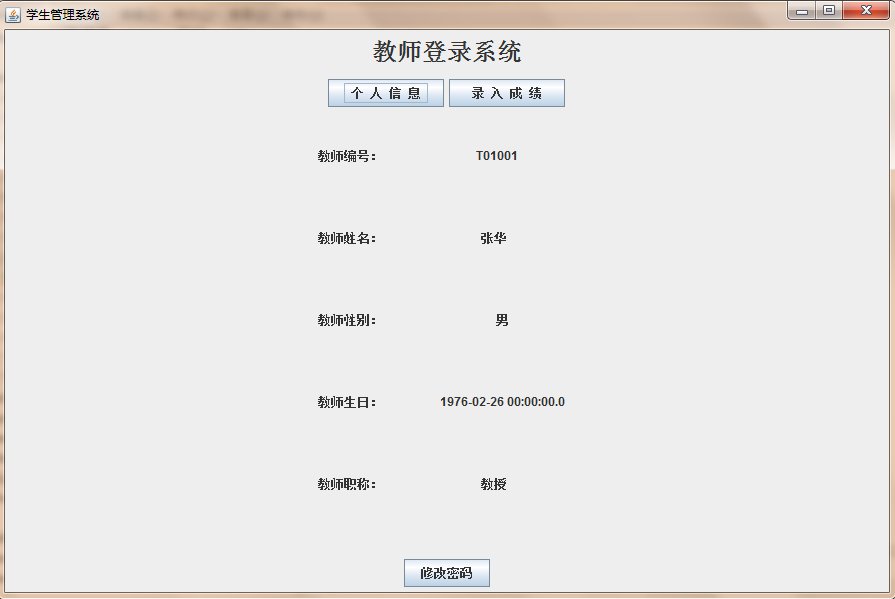Minimize the 学生管理系统 window

click(802, 11)
